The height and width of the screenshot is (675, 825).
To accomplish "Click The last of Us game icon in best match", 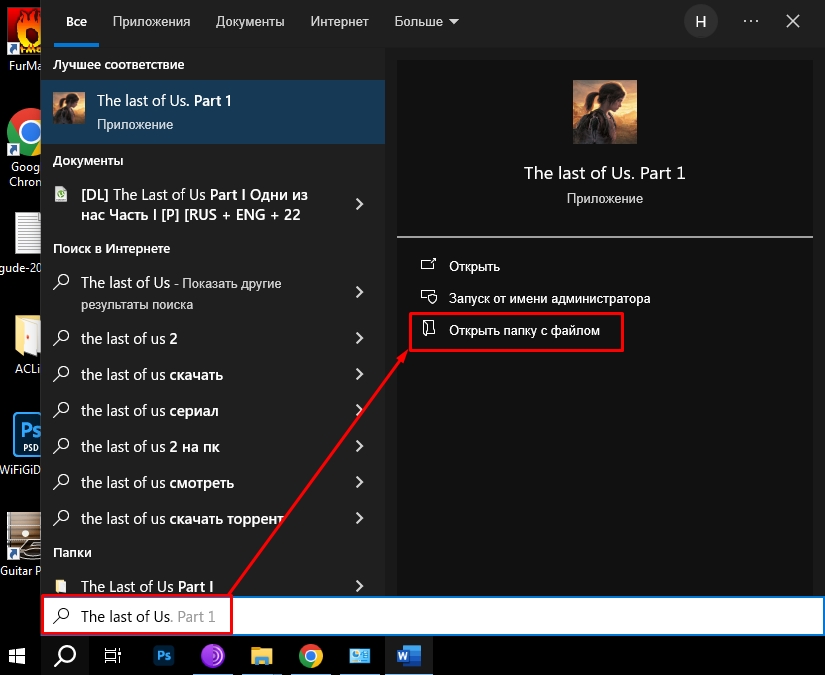I will click(x=69, y=108).
